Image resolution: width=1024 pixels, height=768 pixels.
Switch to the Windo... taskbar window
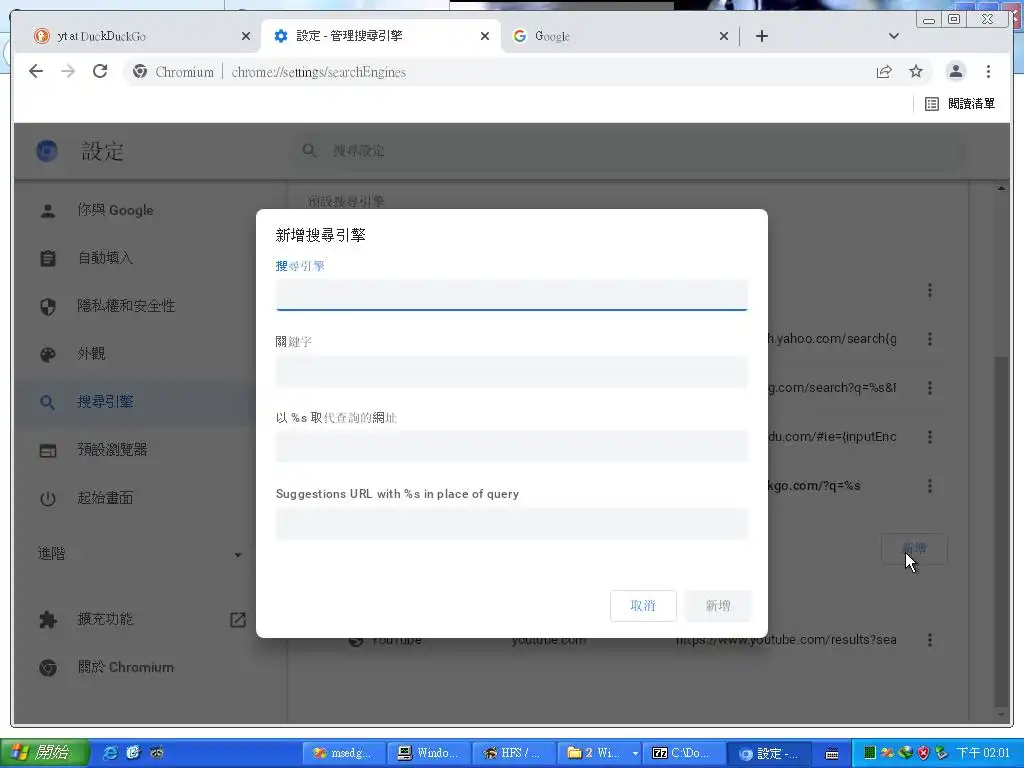(x=429, y=753)
